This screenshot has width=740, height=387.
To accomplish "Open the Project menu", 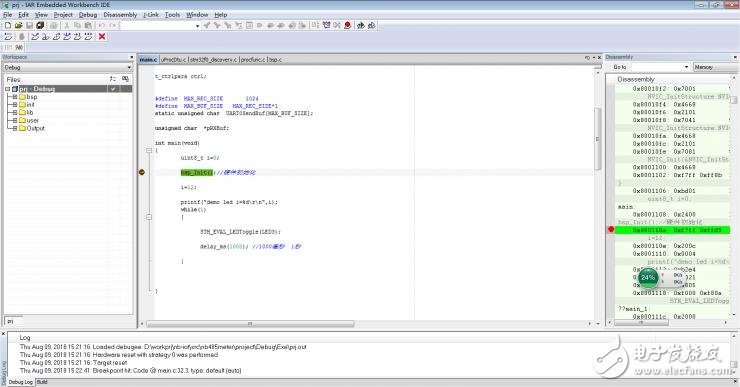I will [63, 15].
